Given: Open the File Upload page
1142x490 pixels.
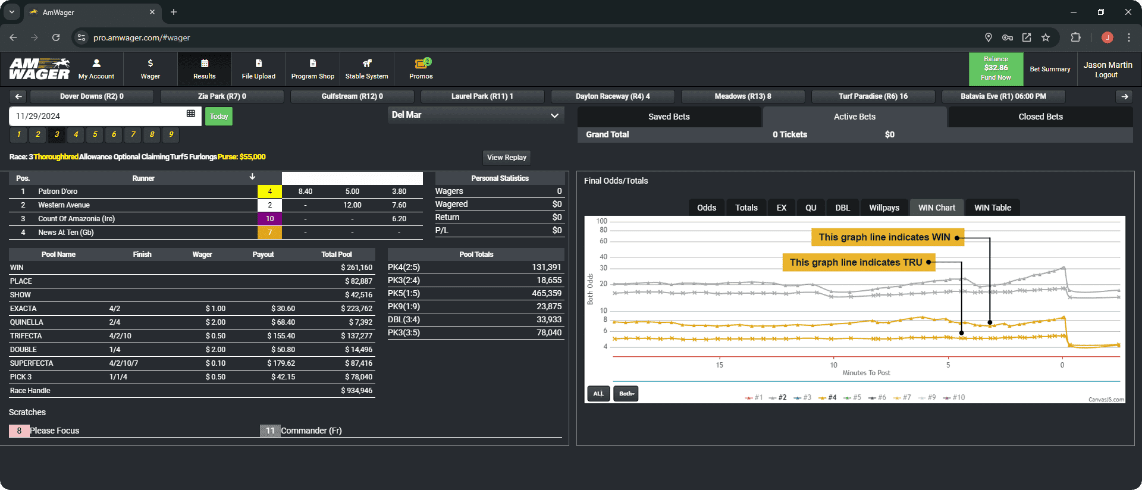Looking at the screenshot, I should 258,68.
